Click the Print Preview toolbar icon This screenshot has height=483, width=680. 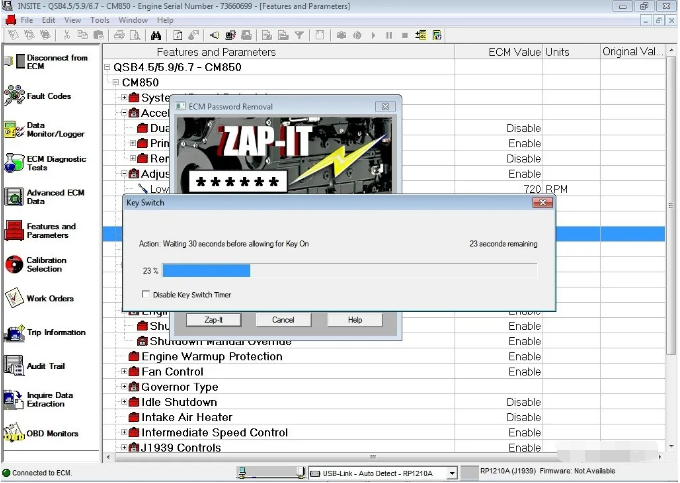pos(135,35)
